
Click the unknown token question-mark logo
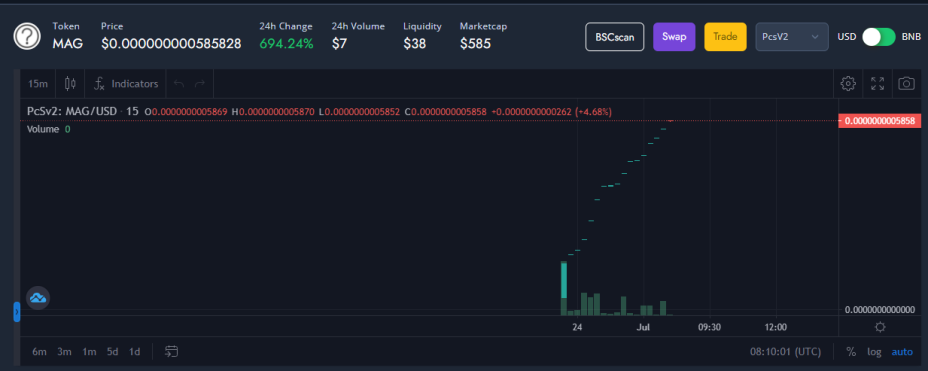click(27, 36)
